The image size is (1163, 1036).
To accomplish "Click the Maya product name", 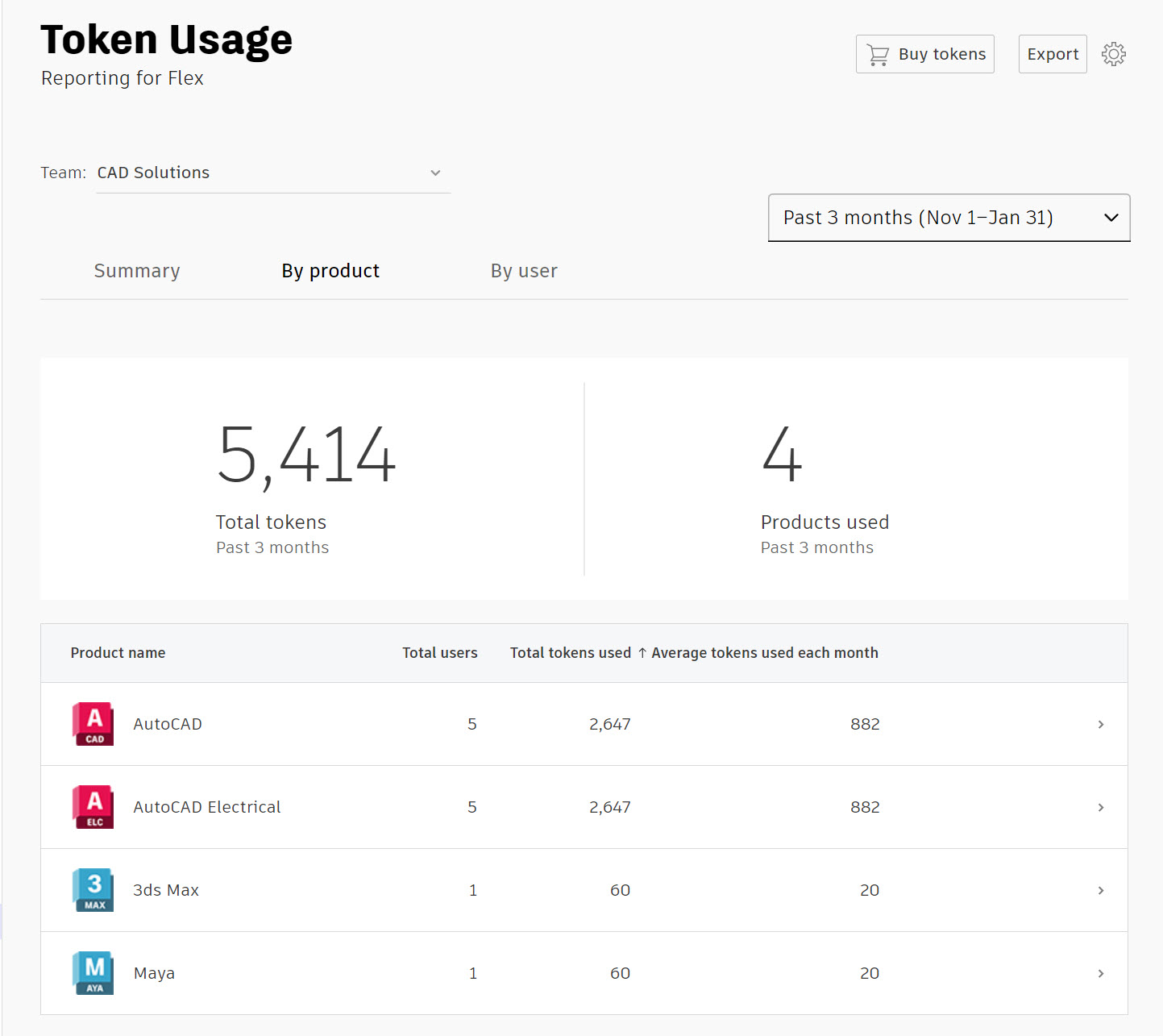I will point(154,973).
